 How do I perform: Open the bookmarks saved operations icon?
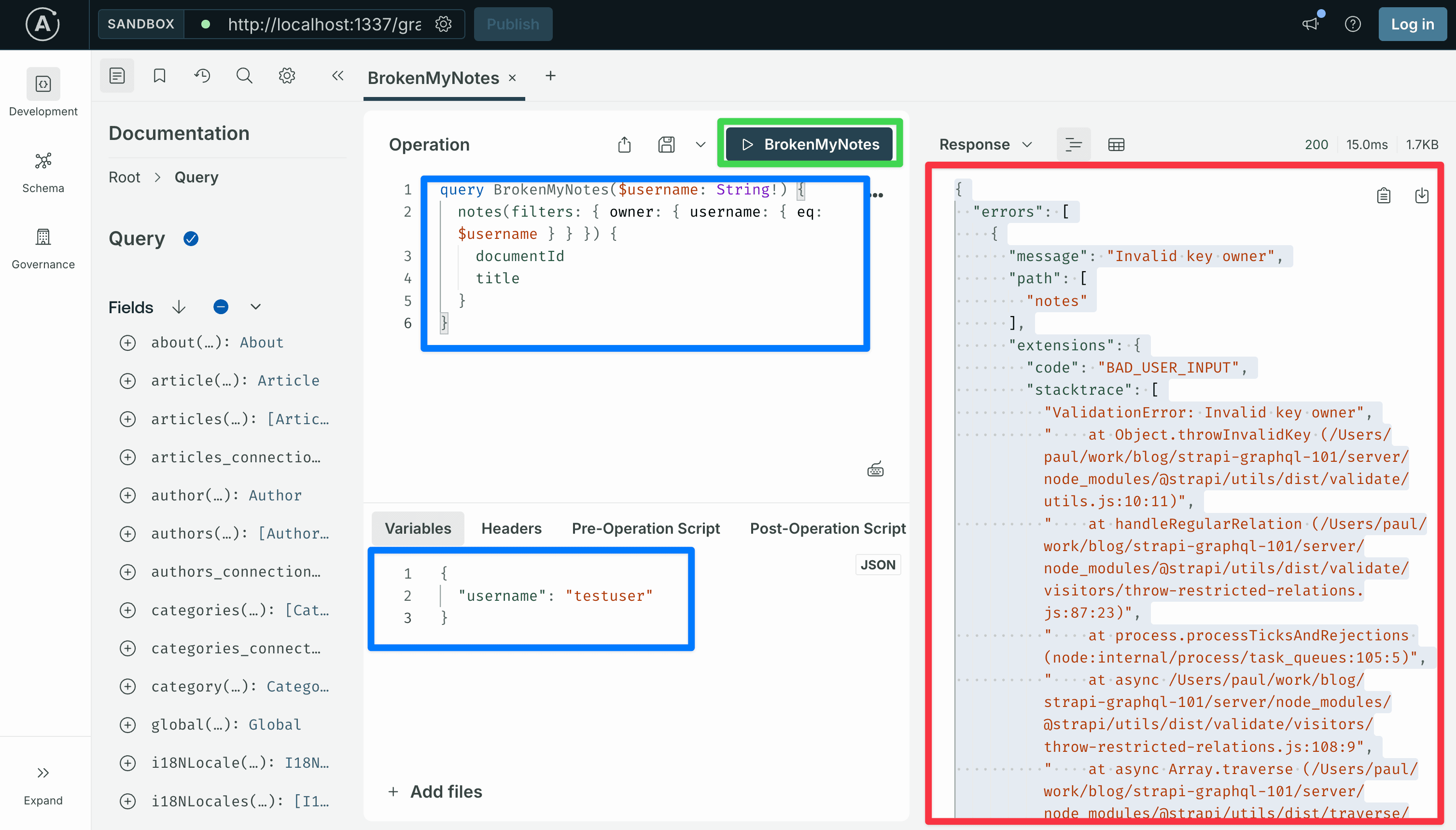pyautogui.click(x=160, y=75)
